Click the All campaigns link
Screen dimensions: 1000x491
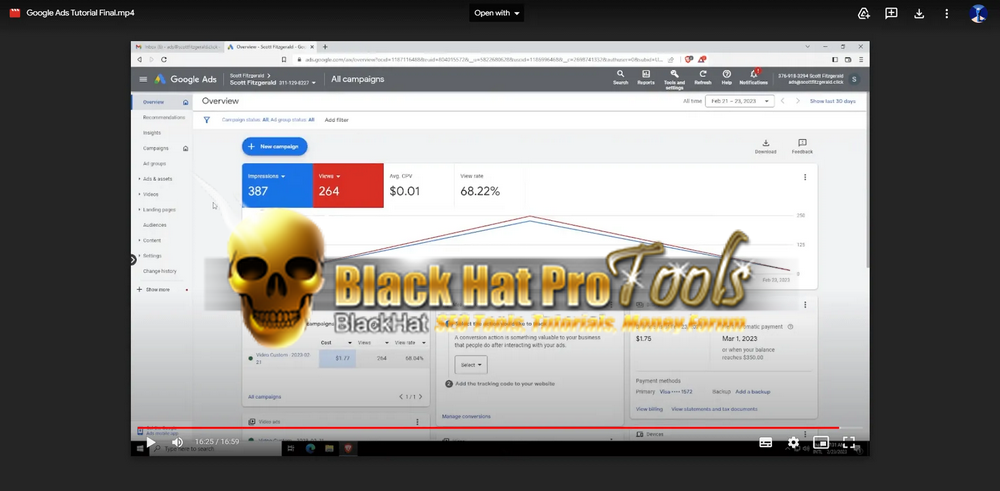[264, 397]
